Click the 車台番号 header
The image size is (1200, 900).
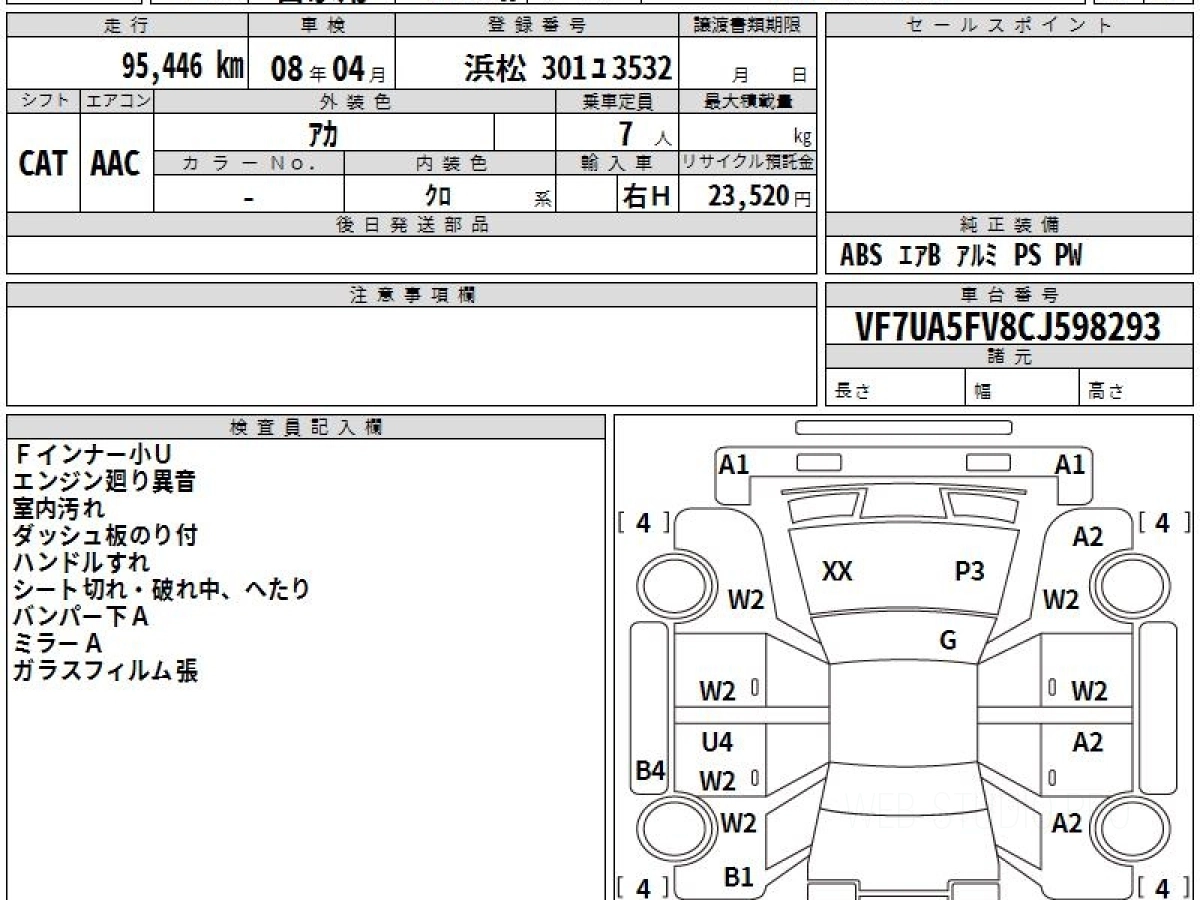[1010, 295]
